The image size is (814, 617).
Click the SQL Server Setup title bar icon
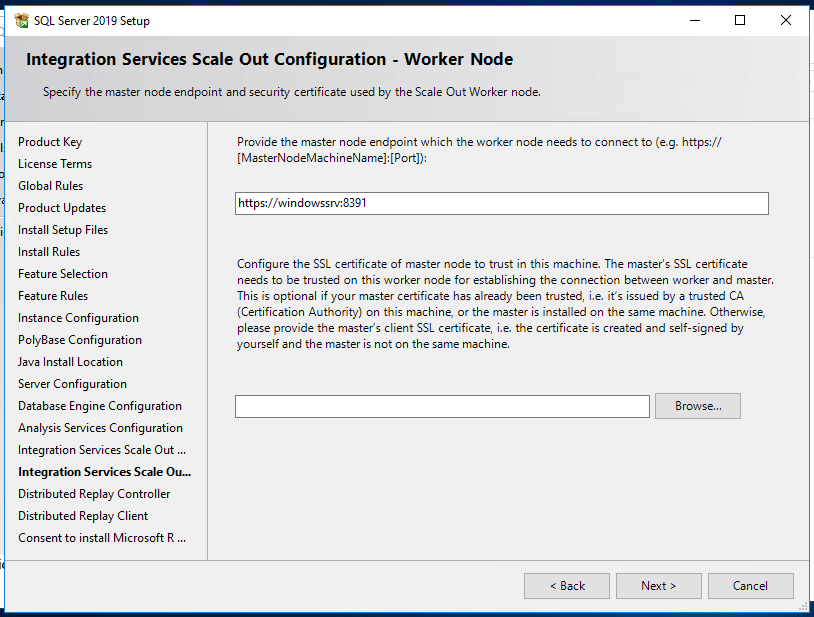tap(22, 21)
